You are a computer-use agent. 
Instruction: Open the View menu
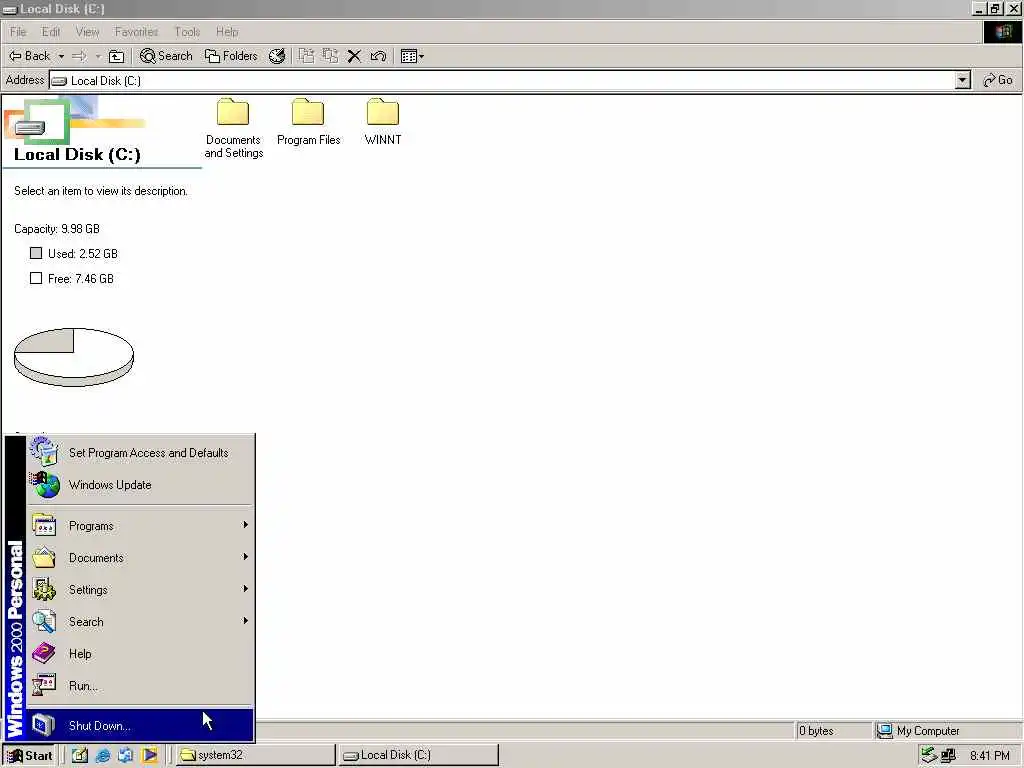pos(87,32)
